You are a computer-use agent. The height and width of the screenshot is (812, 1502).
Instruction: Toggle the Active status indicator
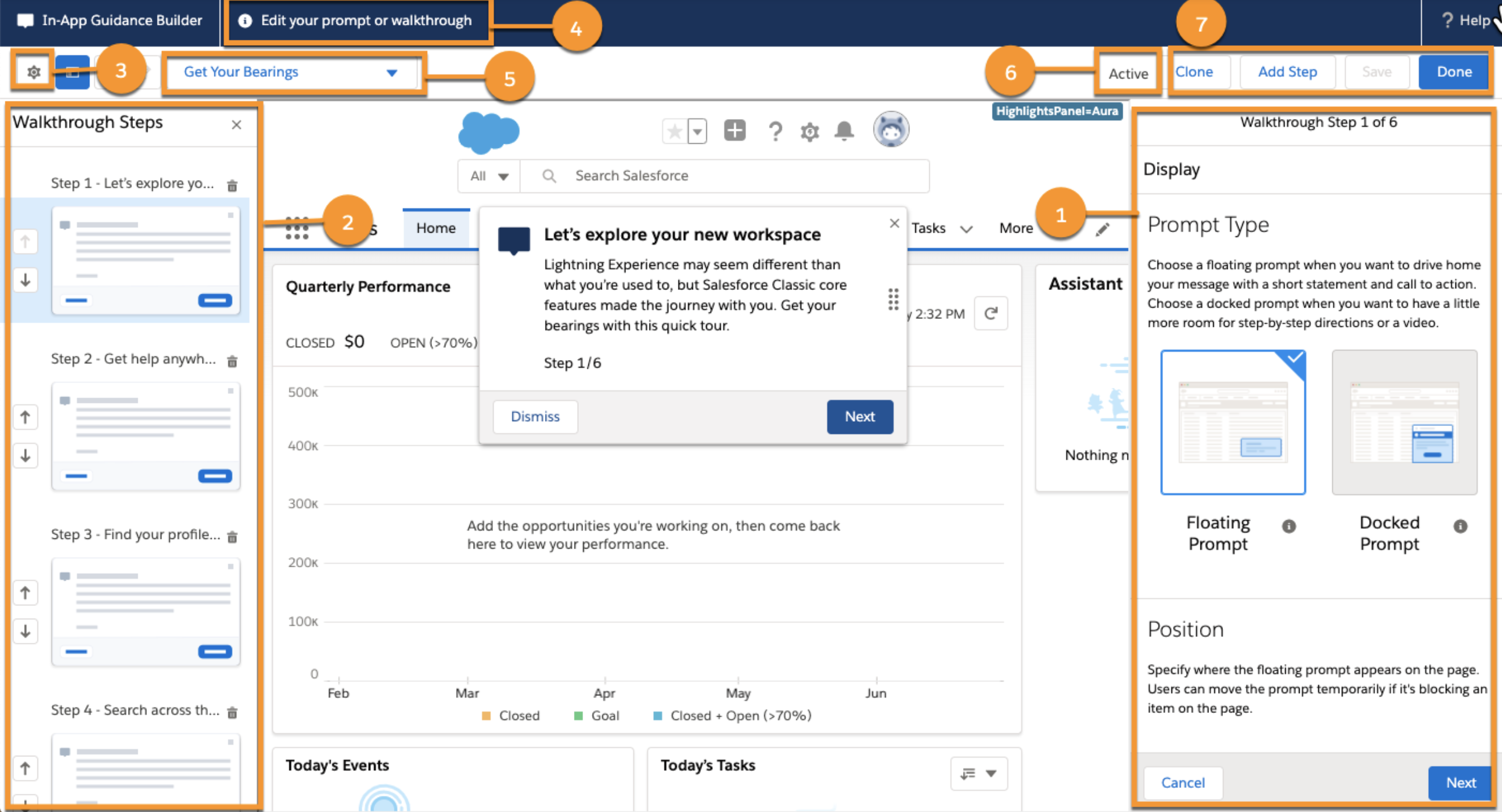pyautogui.click(x=1127, y=73)
